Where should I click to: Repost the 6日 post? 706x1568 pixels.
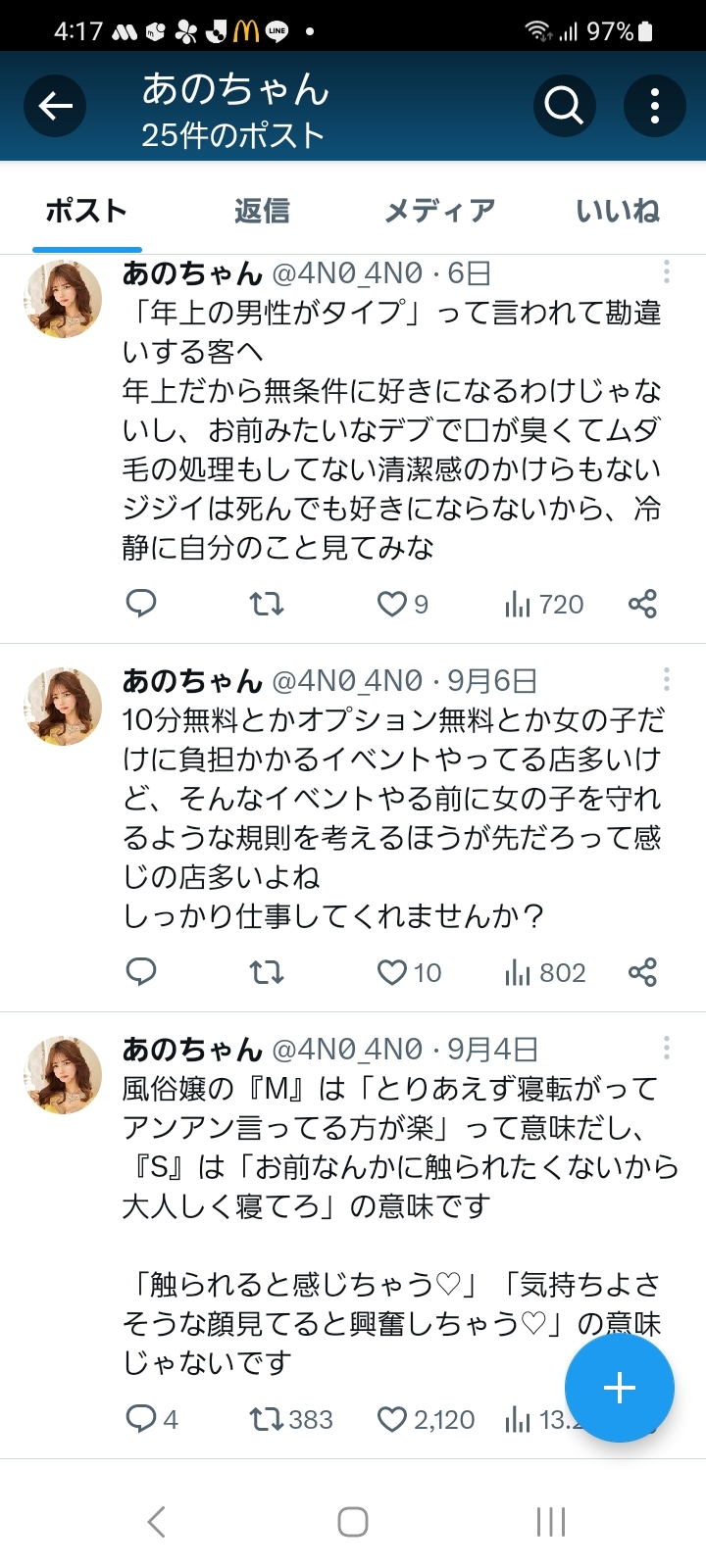pos(266,604)
